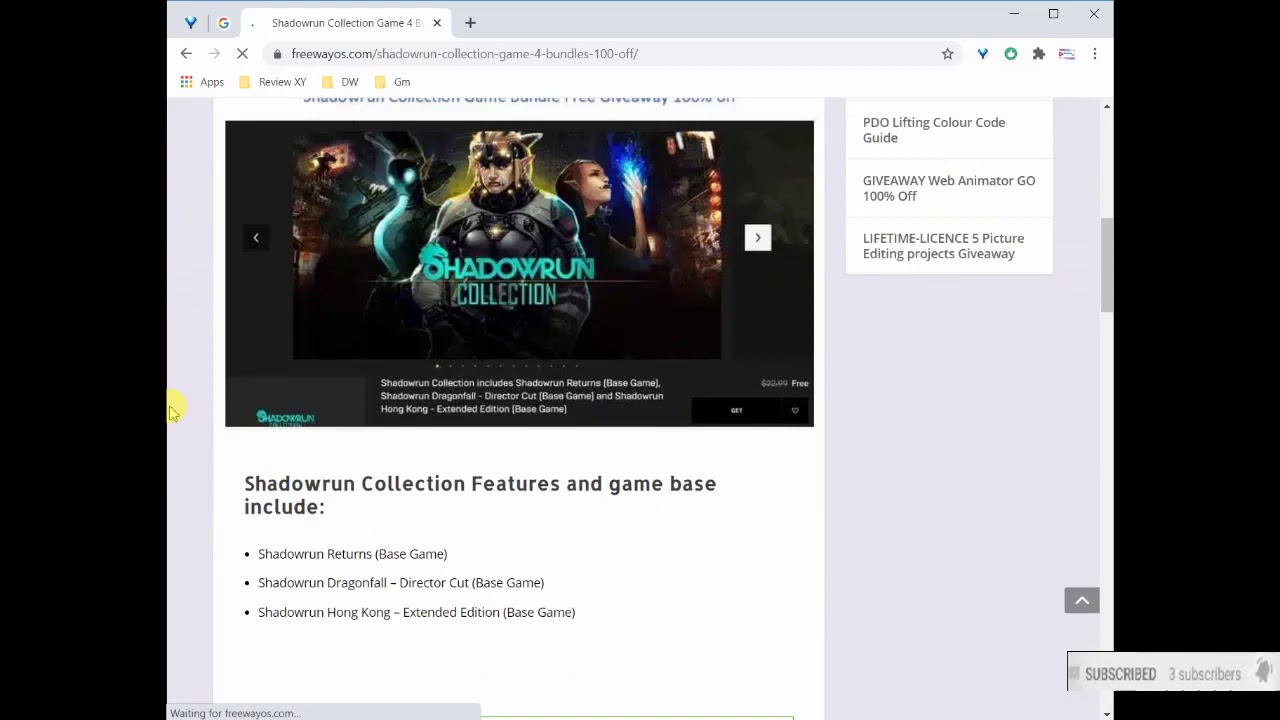Click the Shadowrun logo thumbnail
The width and height of the screenshot is (1280, 720).
tap(286, 417)
